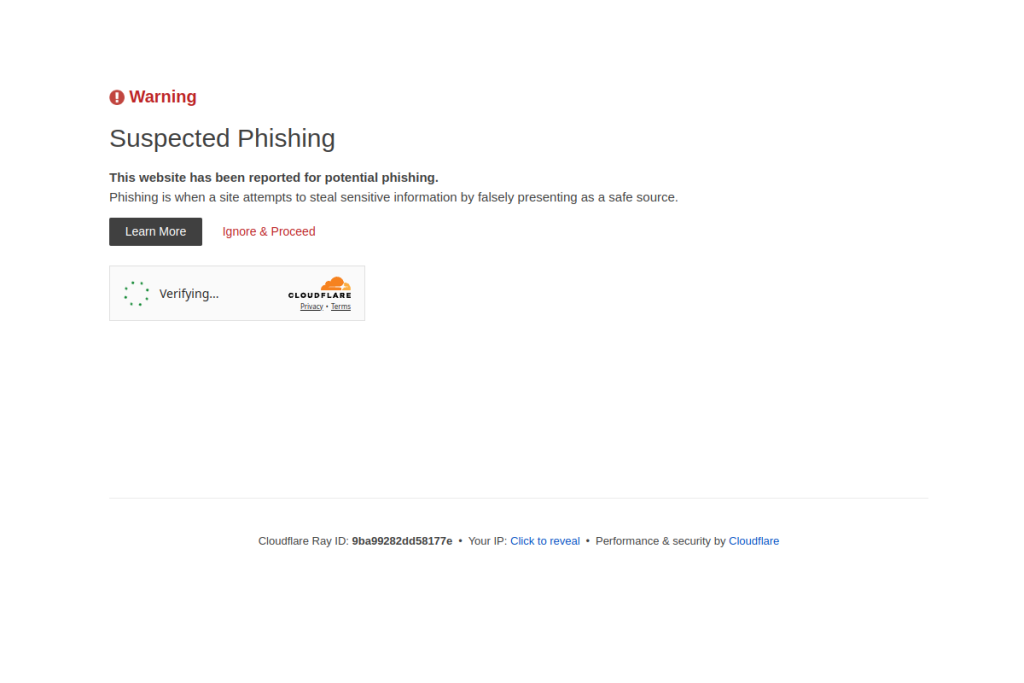Click the Verifying... status text
Image resolution: width=1024 pixels, height=683 pixels.
tap(189, 294)
